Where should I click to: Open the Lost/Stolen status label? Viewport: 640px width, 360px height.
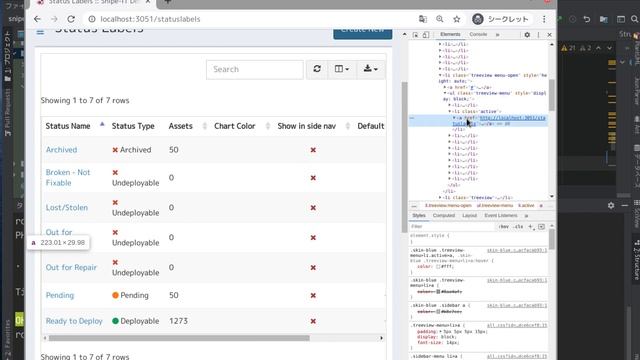pyautogui.click(x=67, y=207)
